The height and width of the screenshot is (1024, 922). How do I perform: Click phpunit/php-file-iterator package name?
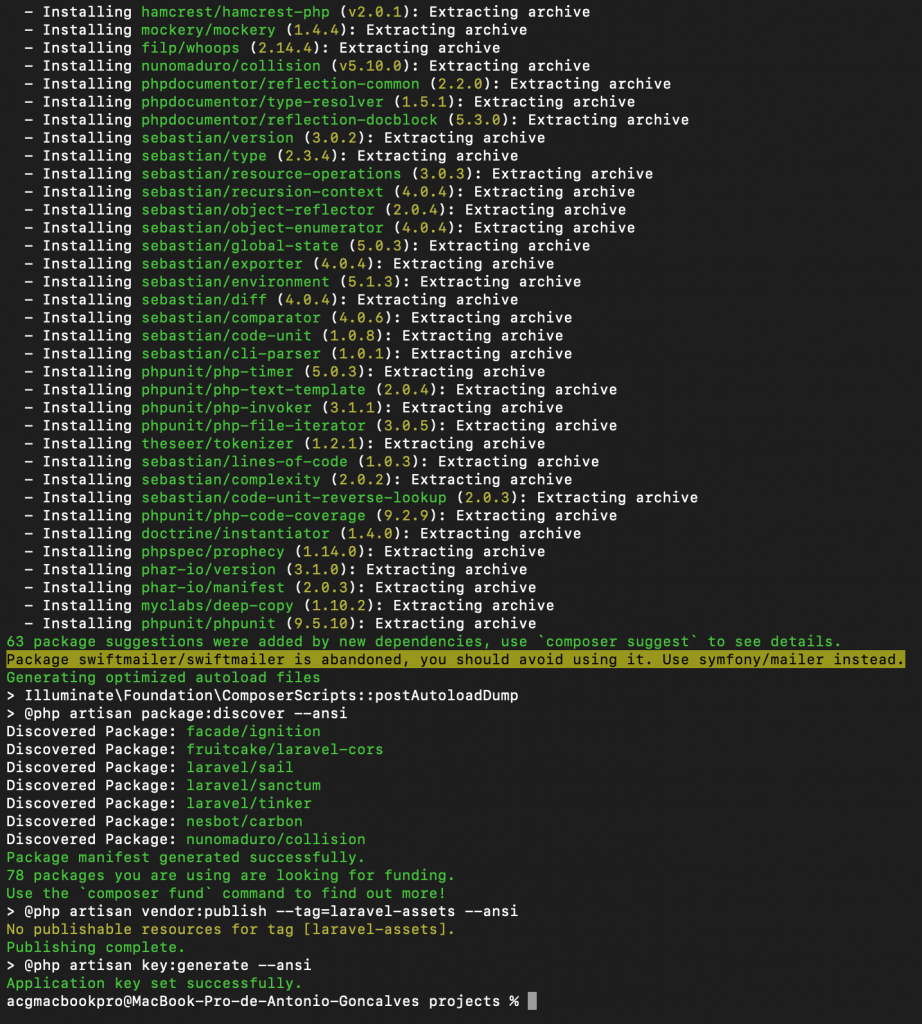pos(253,425)
